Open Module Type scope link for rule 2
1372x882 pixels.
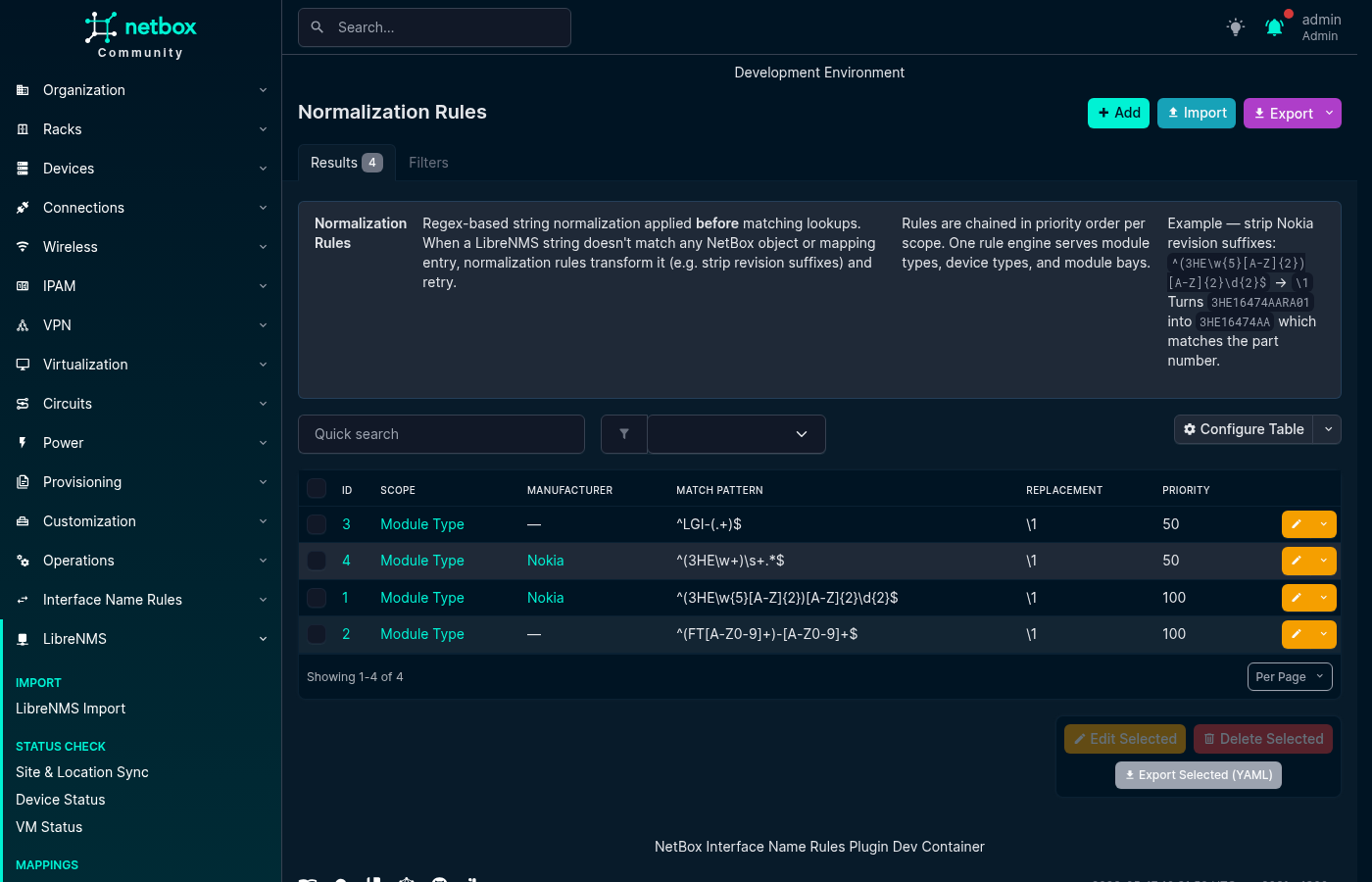[x=422, y=634]
